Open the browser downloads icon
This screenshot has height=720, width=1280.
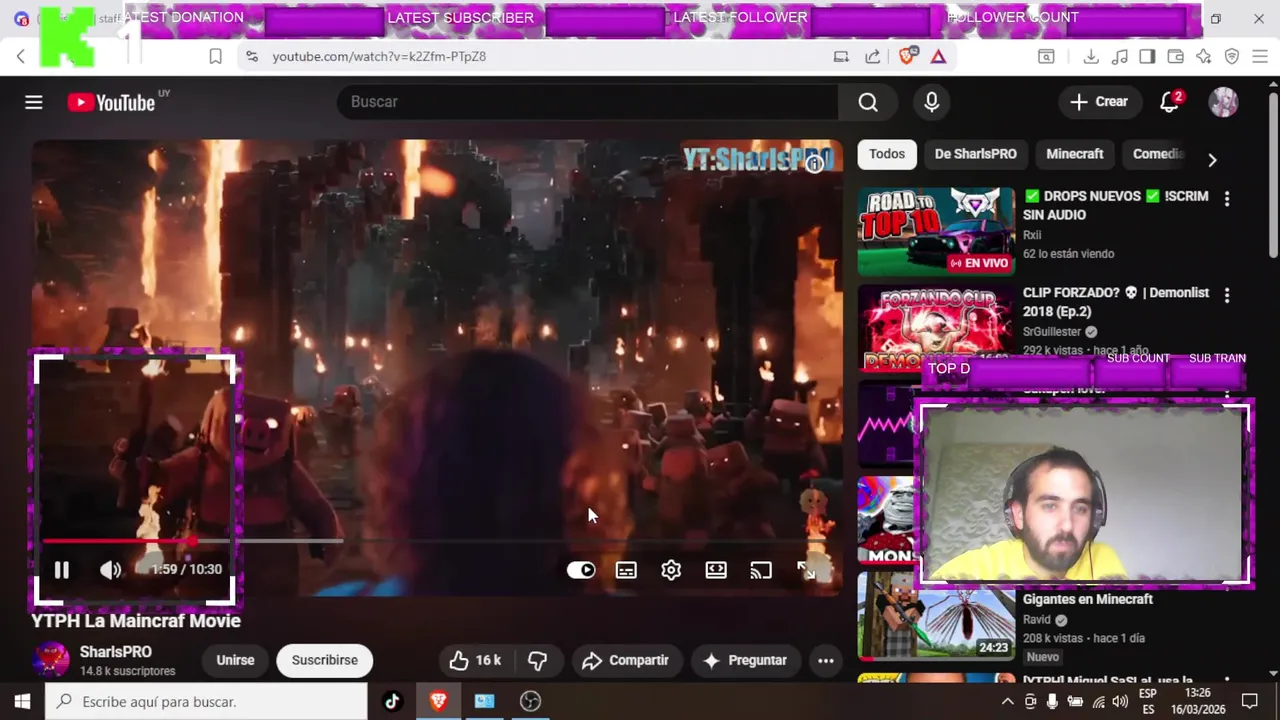point(1091,57)
